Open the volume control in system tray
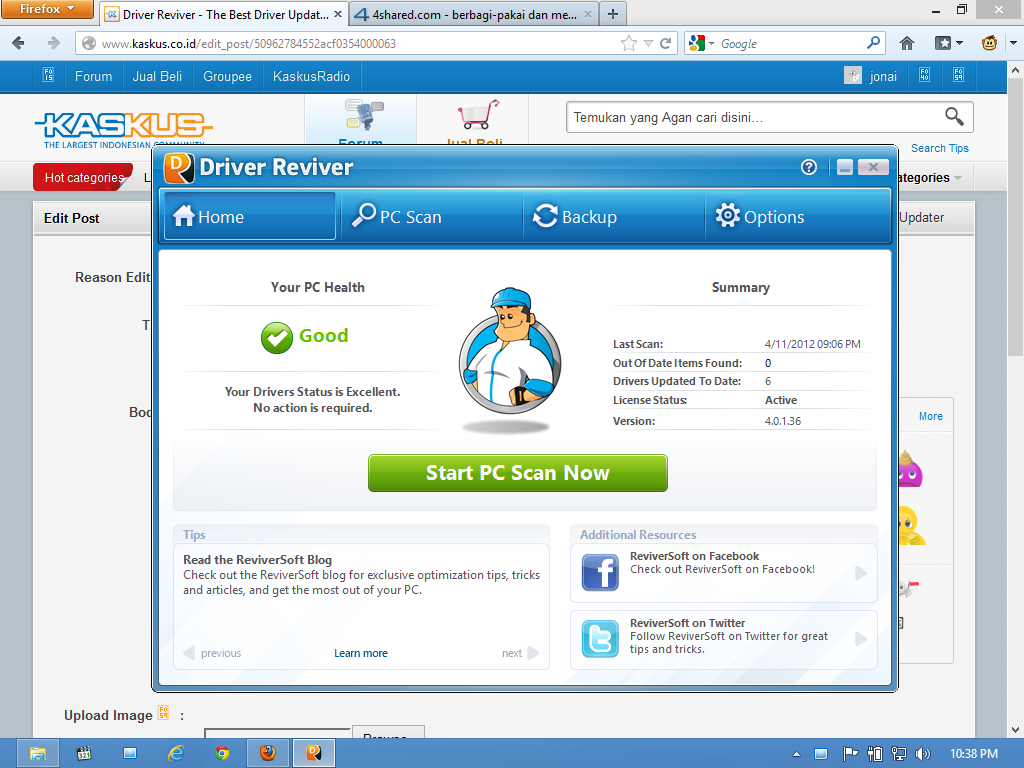1024x768 pixels. pyautogui.click(x=922, y=754)
